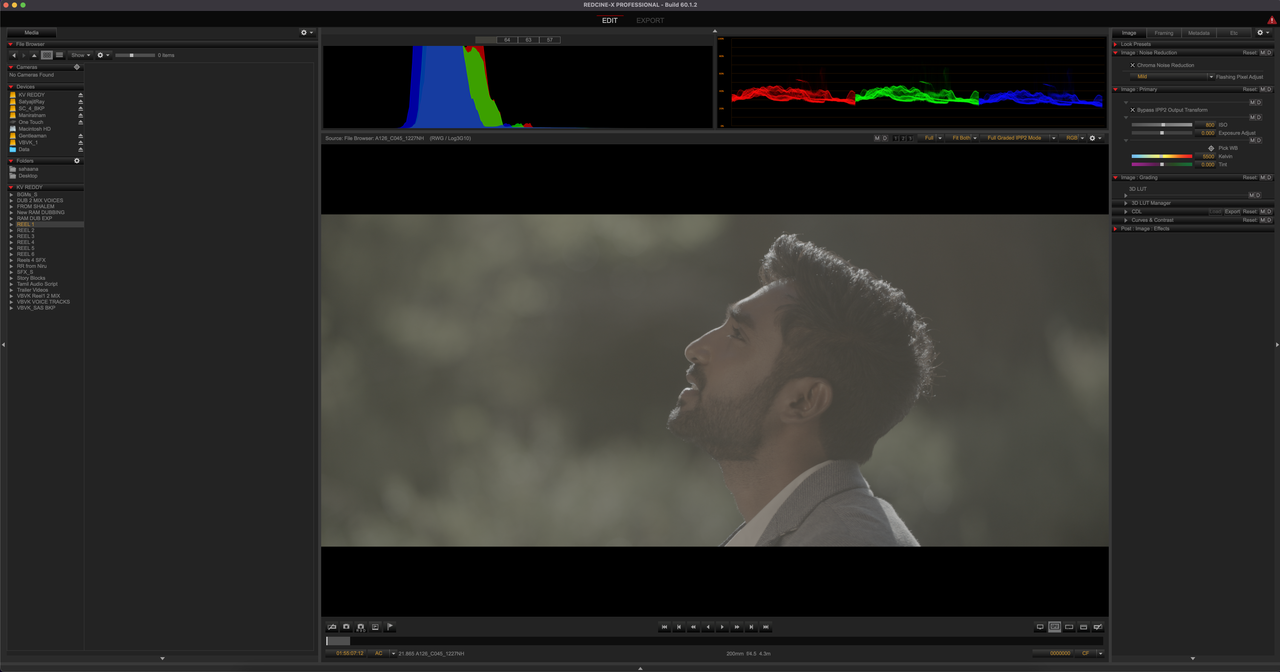Go up one folder level in file browser

click(35, 55)
